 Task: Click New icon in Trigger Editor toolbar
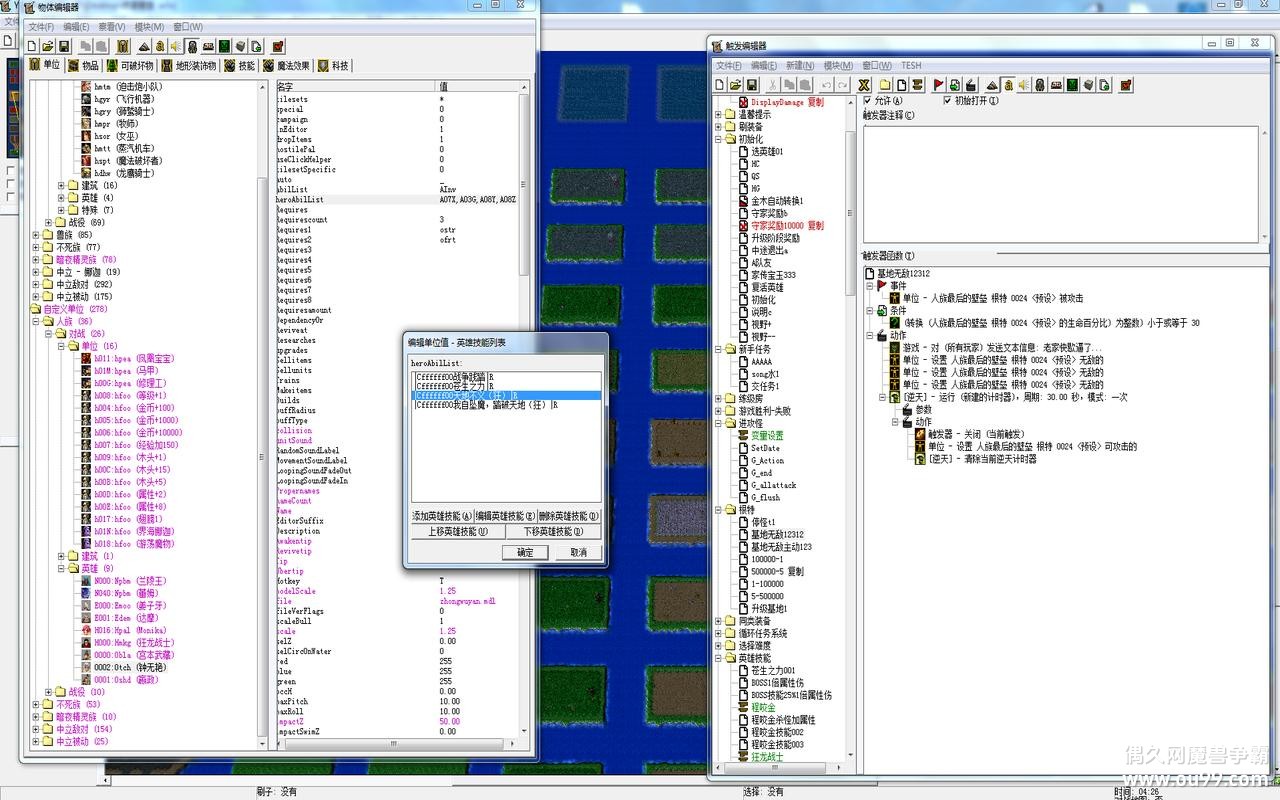click(720, 85)
